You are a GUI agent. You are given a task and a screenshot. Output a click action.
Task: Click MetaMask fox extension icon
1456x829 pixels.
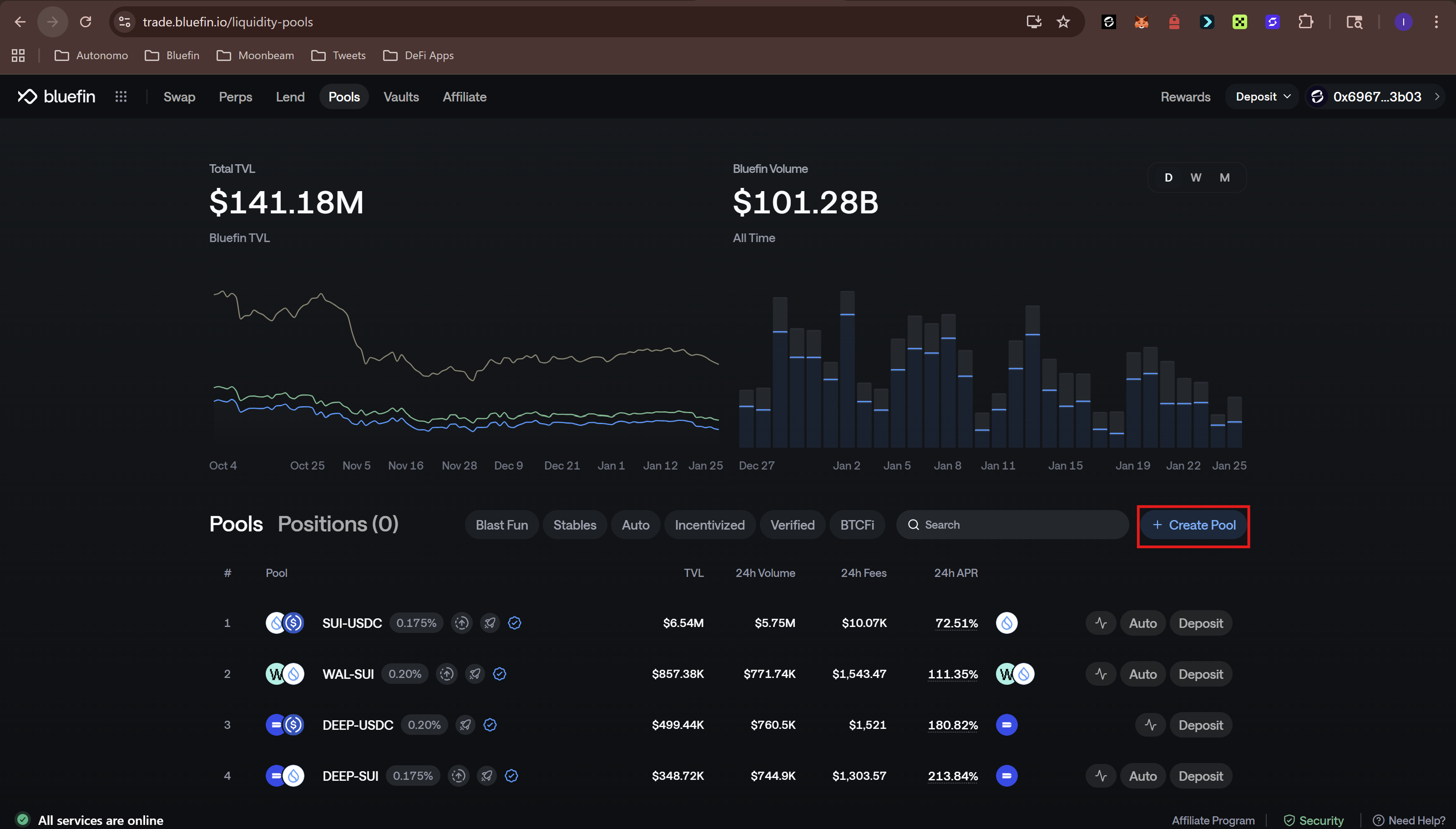pos(1141,22)
